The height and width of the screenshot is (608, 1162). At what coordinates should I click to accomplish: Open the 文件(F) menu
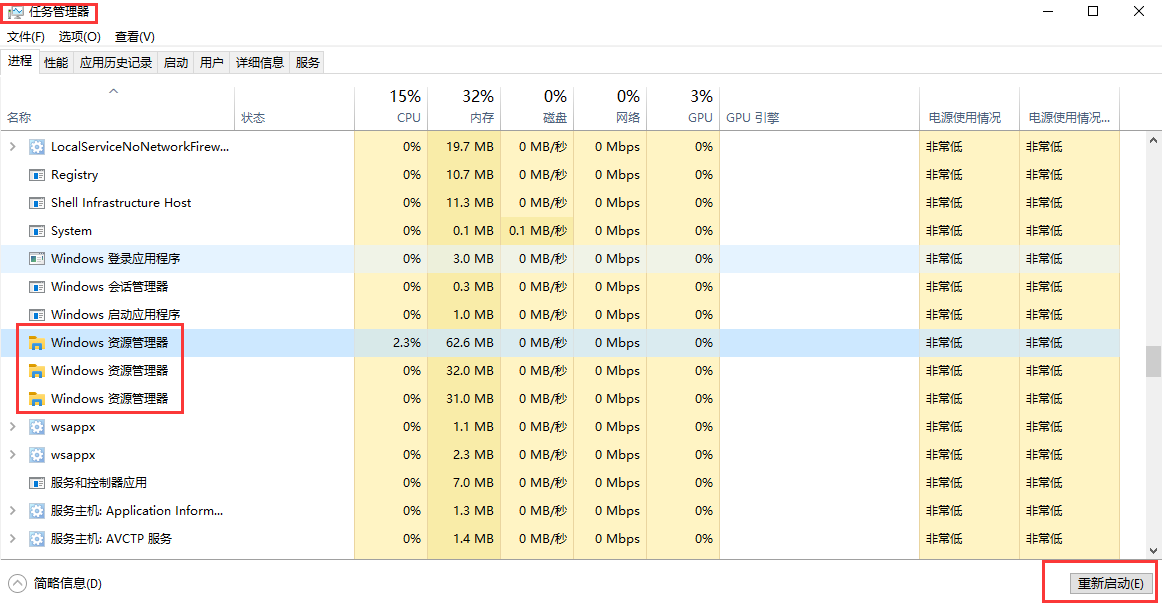[26, 36]
